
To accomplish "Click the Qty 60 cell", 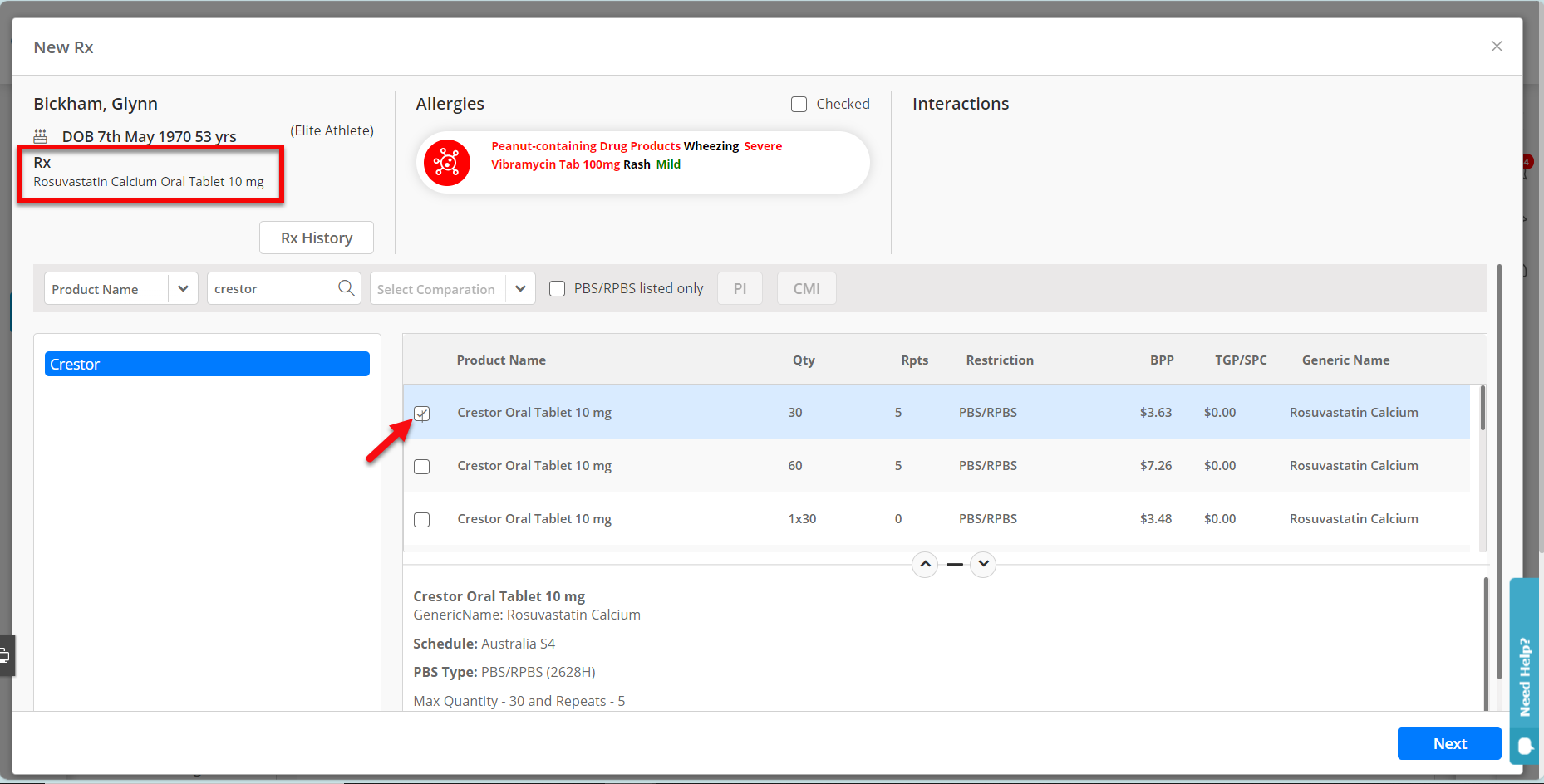I will click(x=795, y=465).
